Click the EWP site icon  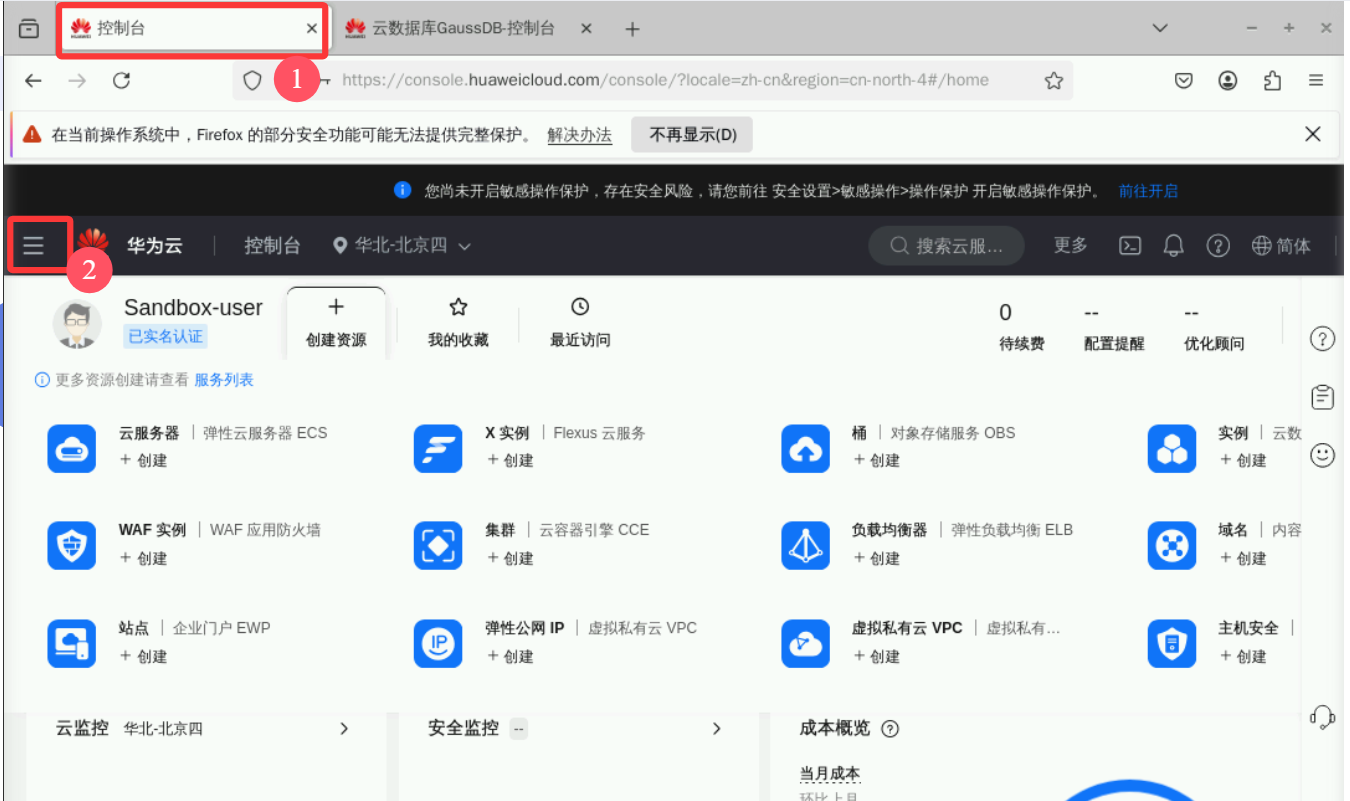coord(72,643)
